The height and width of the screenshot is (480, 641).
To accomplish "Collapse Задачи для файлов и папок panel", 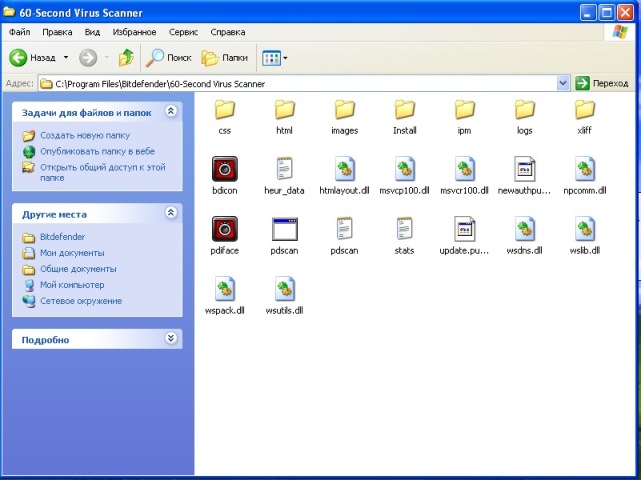I will click(x=170, y=111).
